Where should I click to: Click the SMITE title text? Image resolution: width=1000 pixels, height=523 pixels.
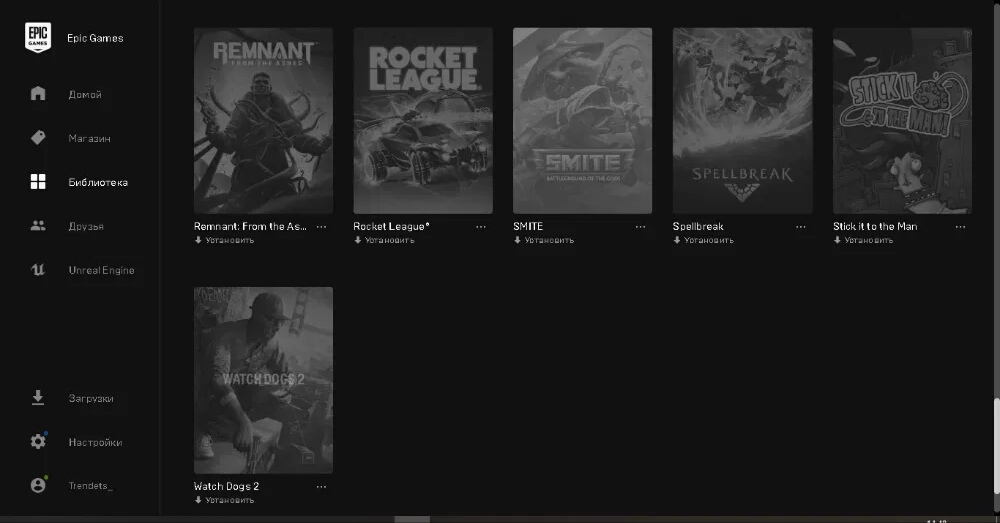pos(528,226)
